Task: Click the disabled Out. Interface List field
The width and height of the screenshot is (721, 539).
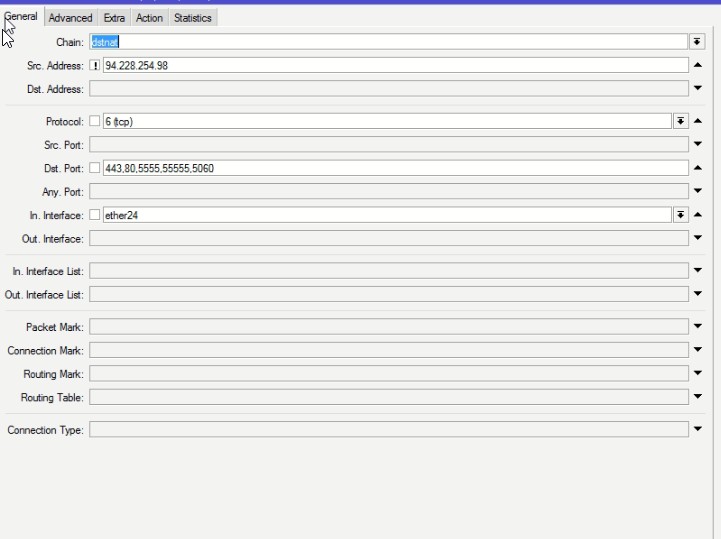Action: point(389,294)
